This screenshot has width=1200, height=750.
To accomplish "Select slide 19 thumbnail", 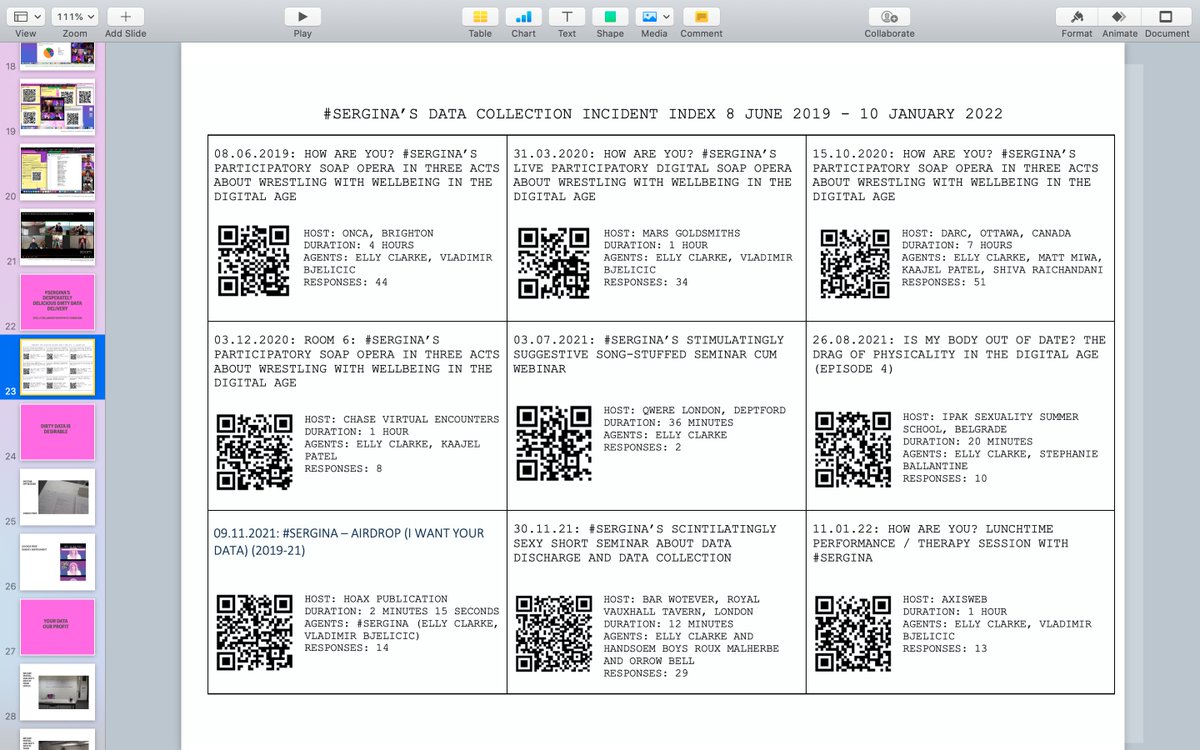I will click(x=57, y=107).
